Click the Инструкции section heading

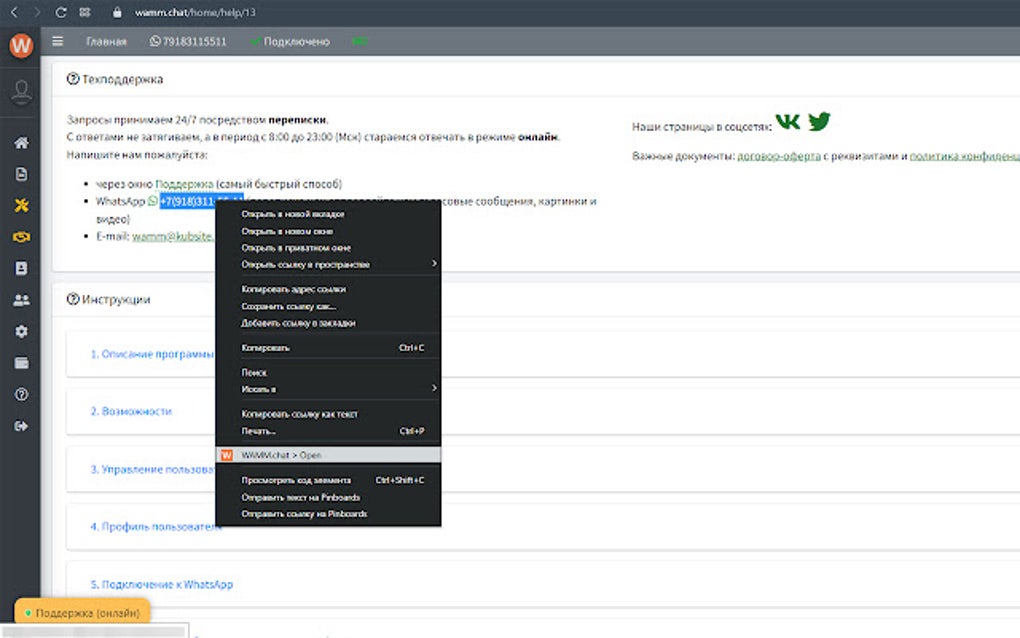(x=108, y=300)
